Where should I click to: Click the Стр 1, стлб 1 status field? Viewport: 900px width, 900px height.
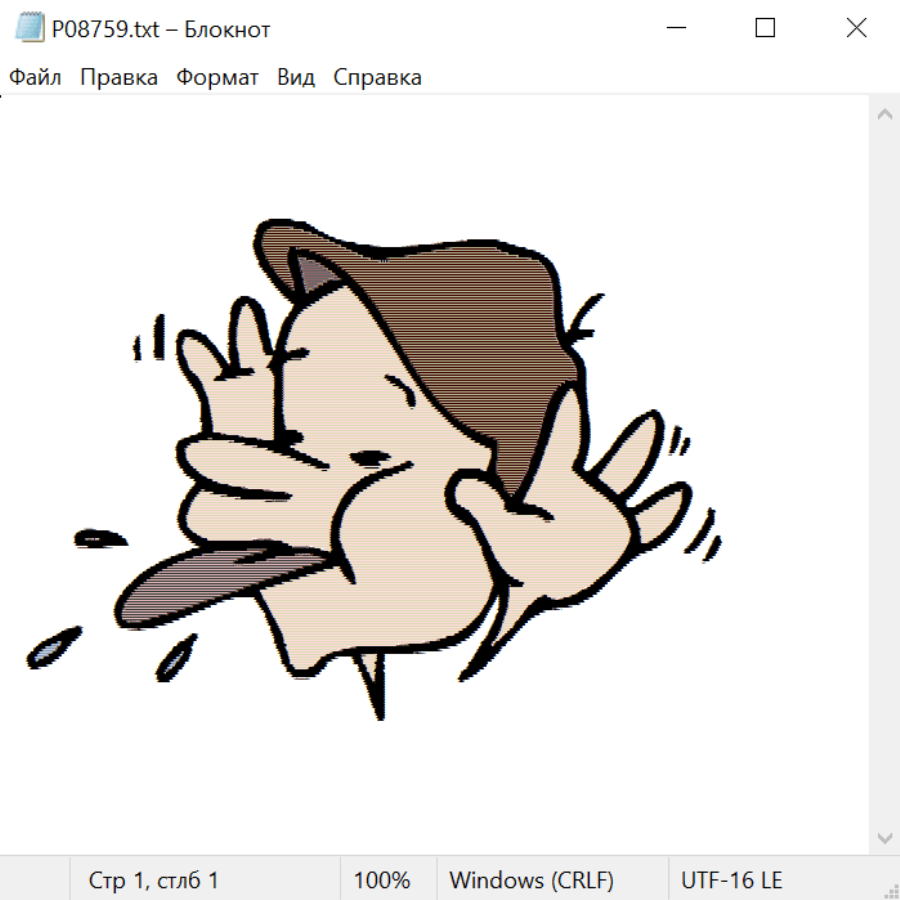point(154,881)
